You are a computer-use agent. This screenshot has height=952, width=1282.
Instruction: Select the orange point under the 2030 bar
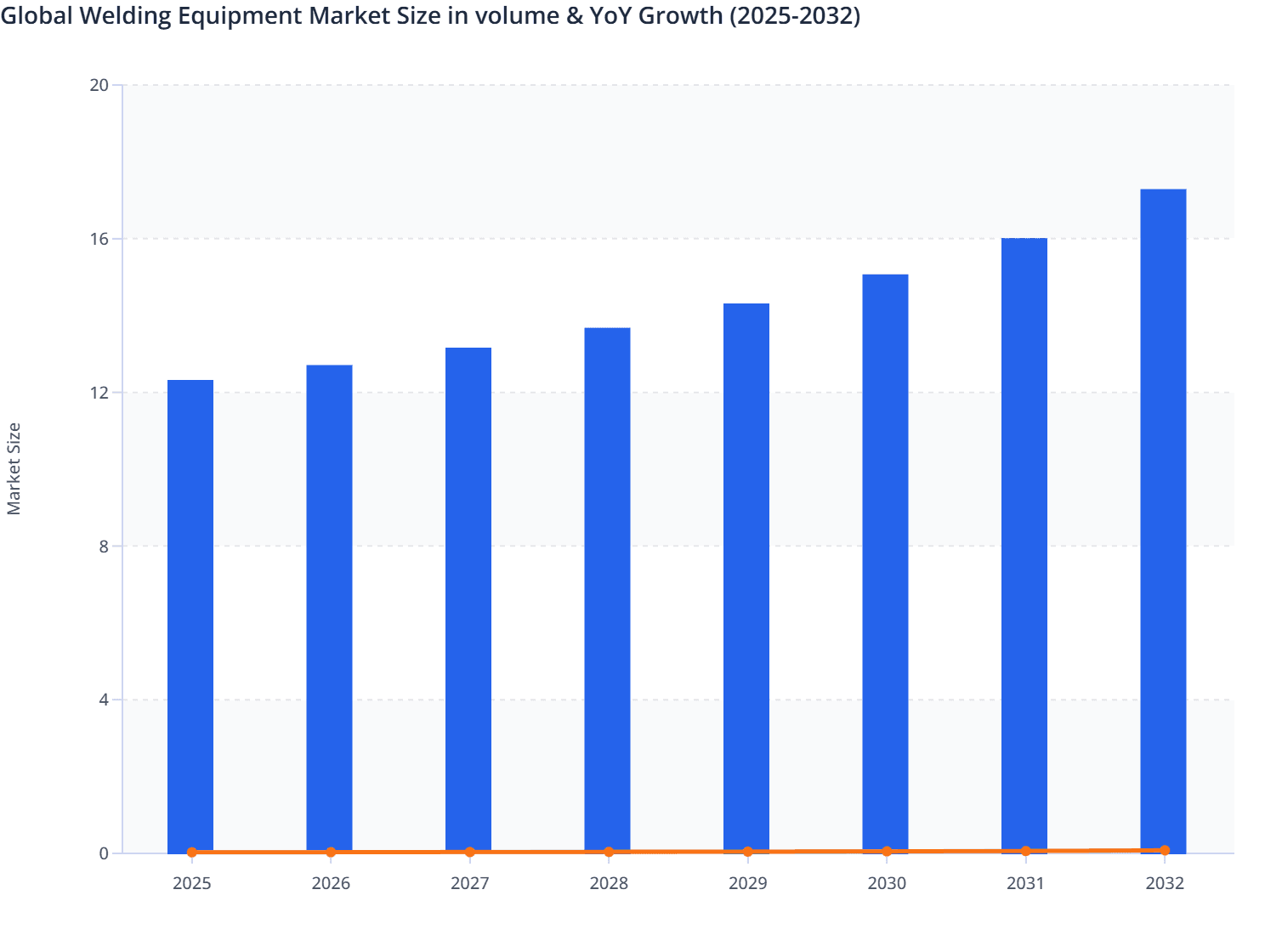click(x=885, y=850)
